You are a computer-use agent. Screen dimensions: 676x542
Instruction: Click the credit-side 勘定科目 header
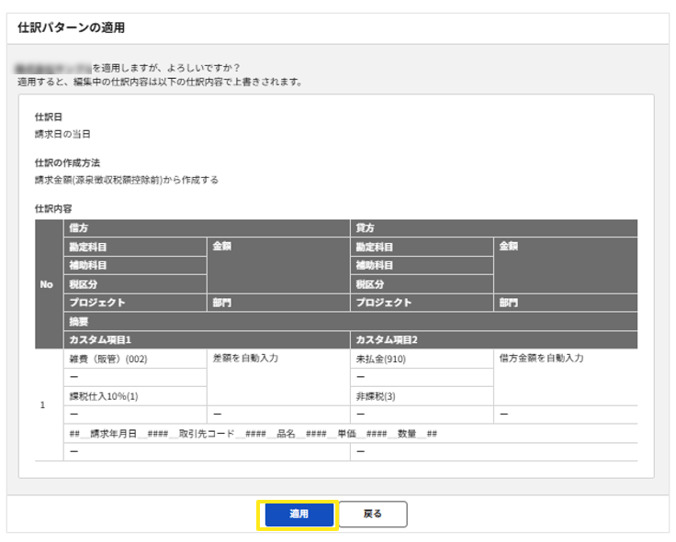coord(422,247)
